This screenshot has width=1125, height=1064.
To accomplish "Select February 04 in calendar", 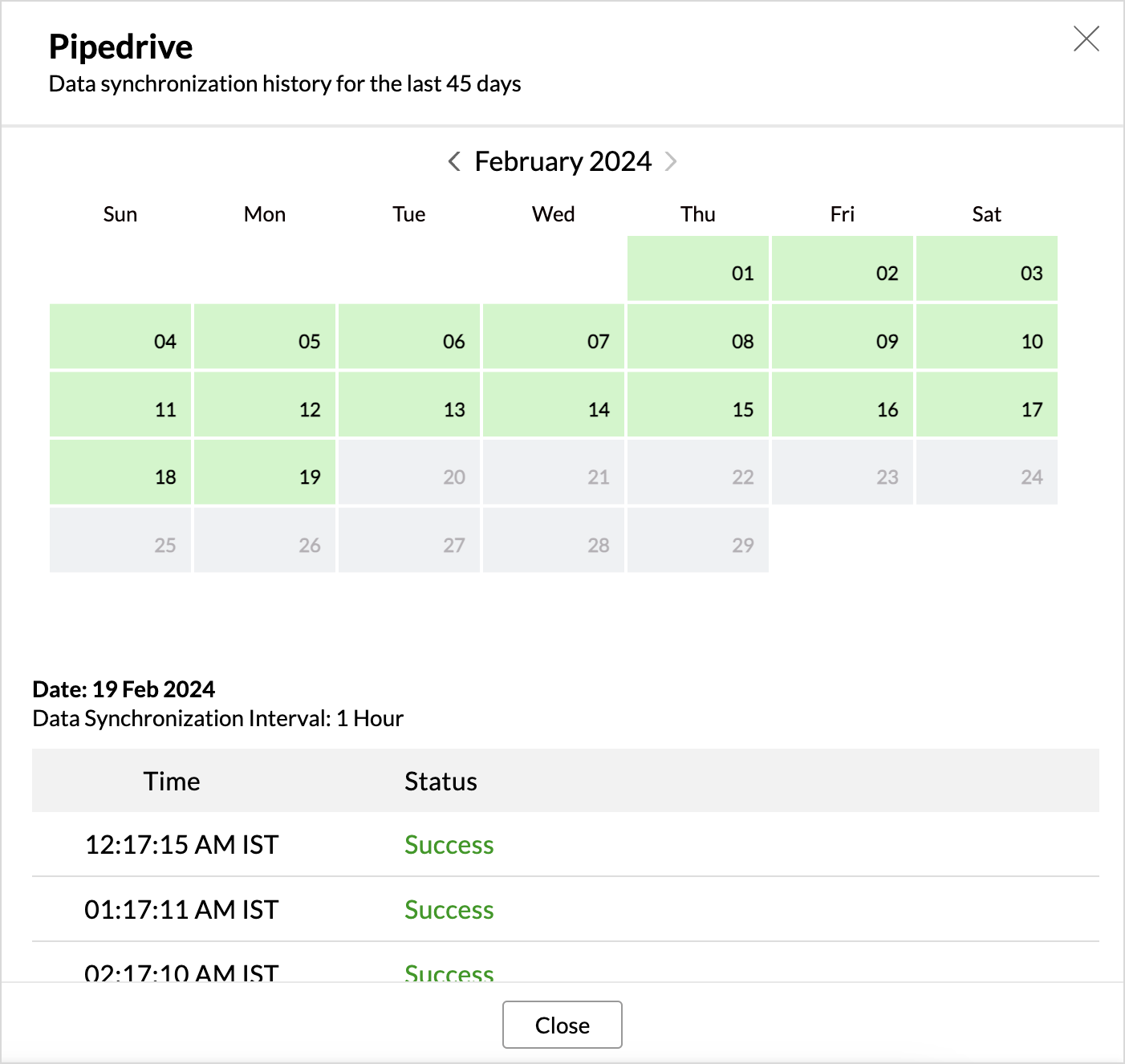I will (120, 336).
